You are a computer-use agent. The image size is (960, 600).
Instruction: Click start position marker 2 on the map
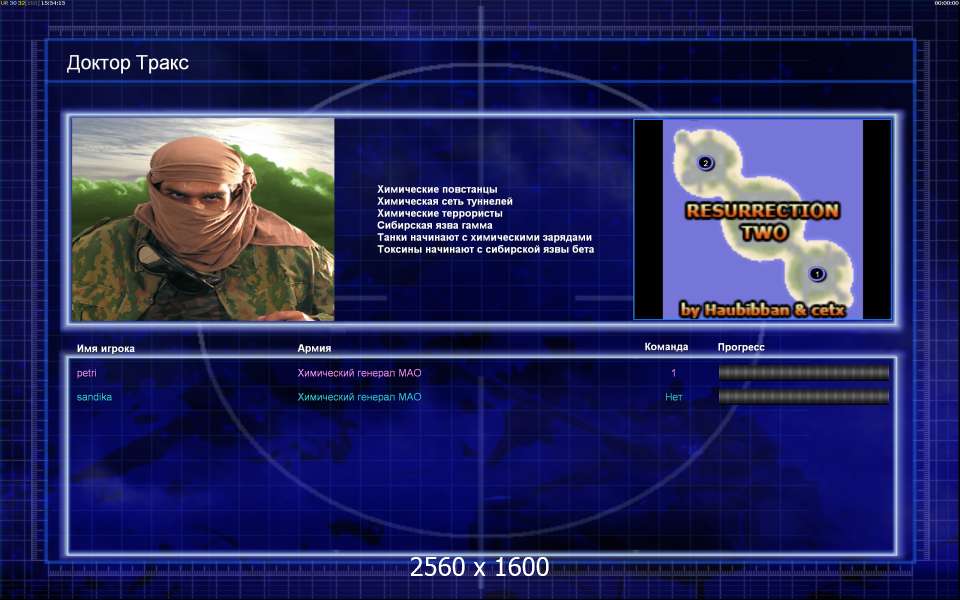[705, 163]
